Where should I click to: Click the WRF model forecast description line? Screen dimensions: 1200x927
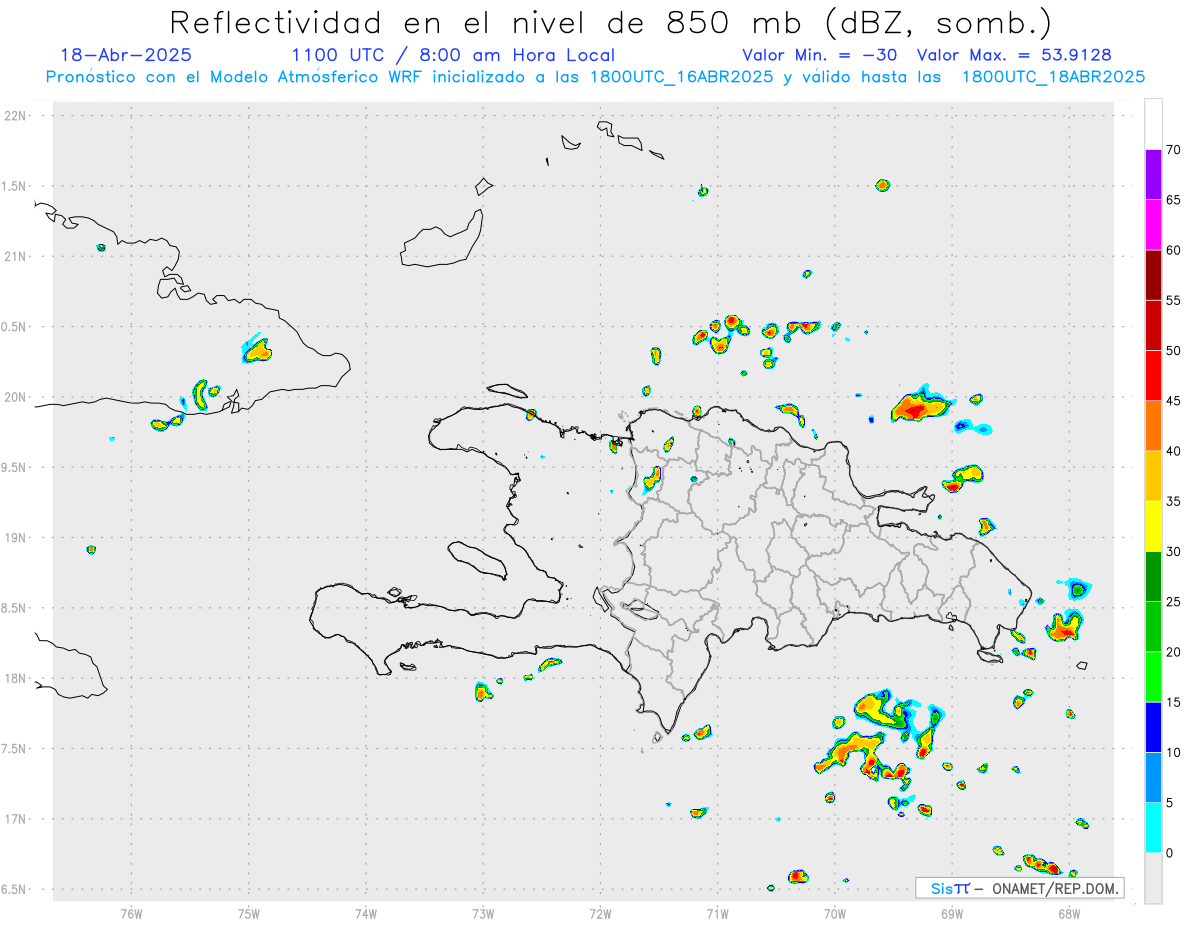[x=596, y=77]
